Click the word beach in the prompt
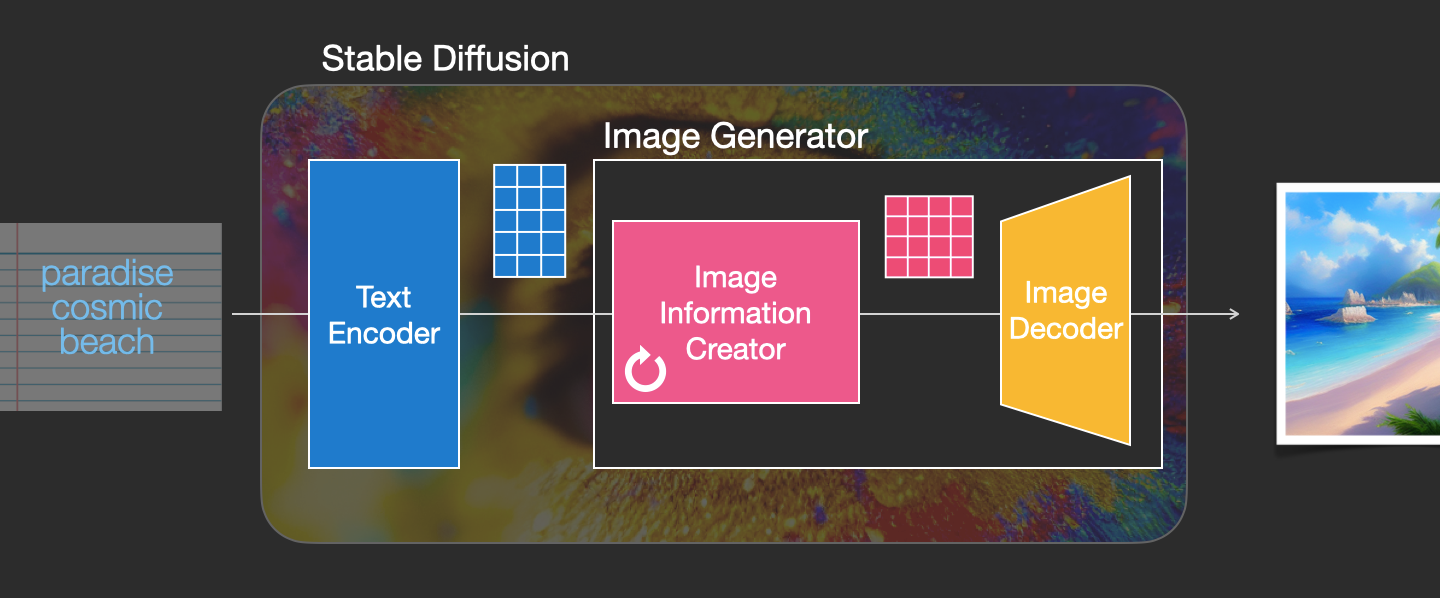This screenshot has width=1440, height=598. click(107, 342)
